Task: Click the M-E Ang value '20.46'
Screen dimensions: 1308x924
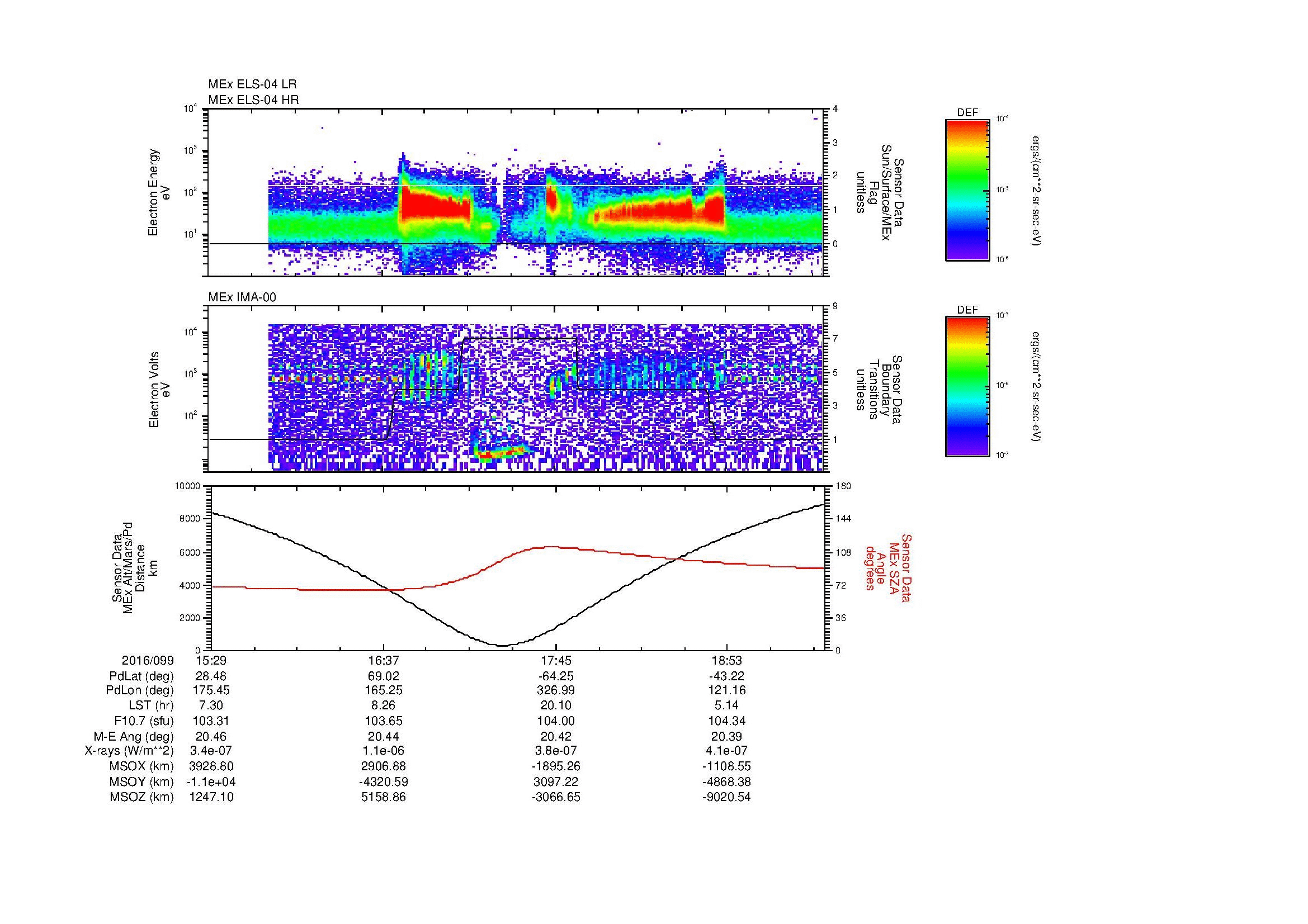Action: coord(211,736)
